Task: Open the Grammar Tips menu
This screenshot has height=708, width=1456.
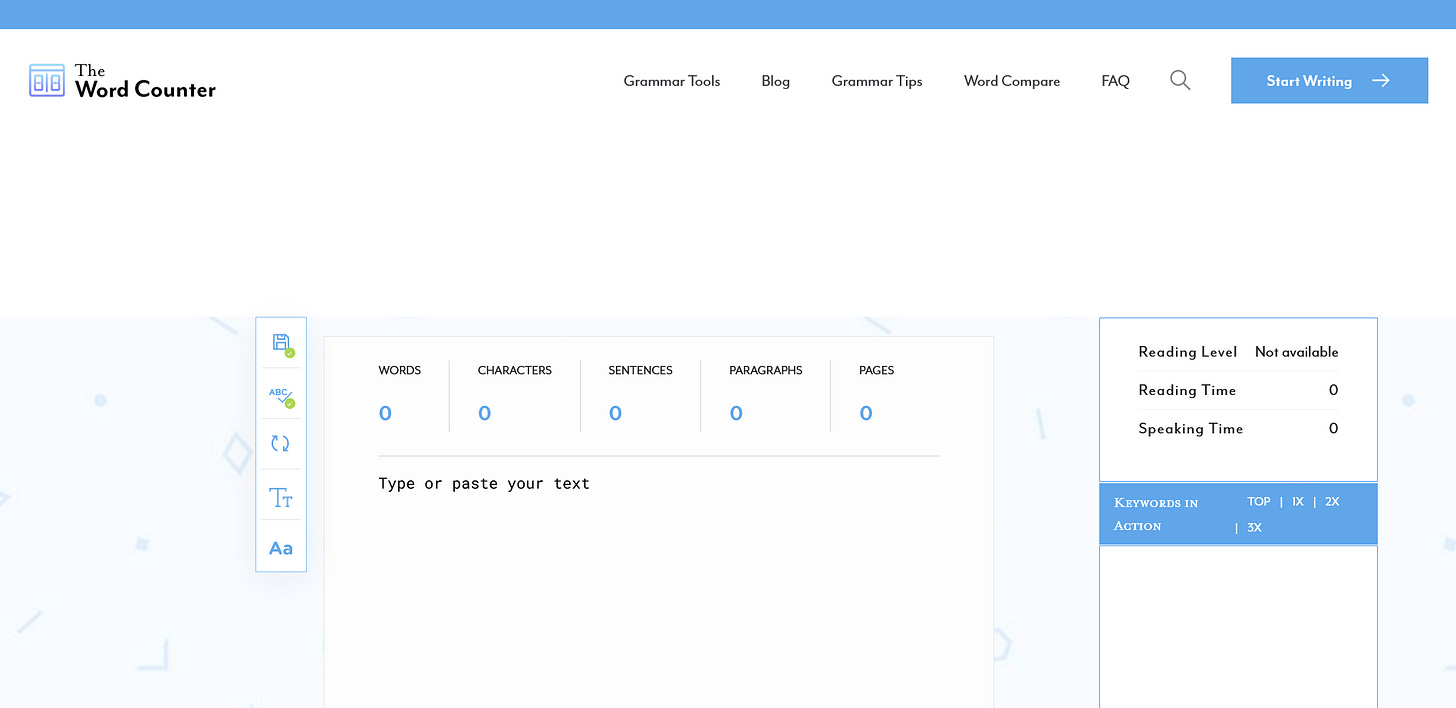Action: coord(877,81)
